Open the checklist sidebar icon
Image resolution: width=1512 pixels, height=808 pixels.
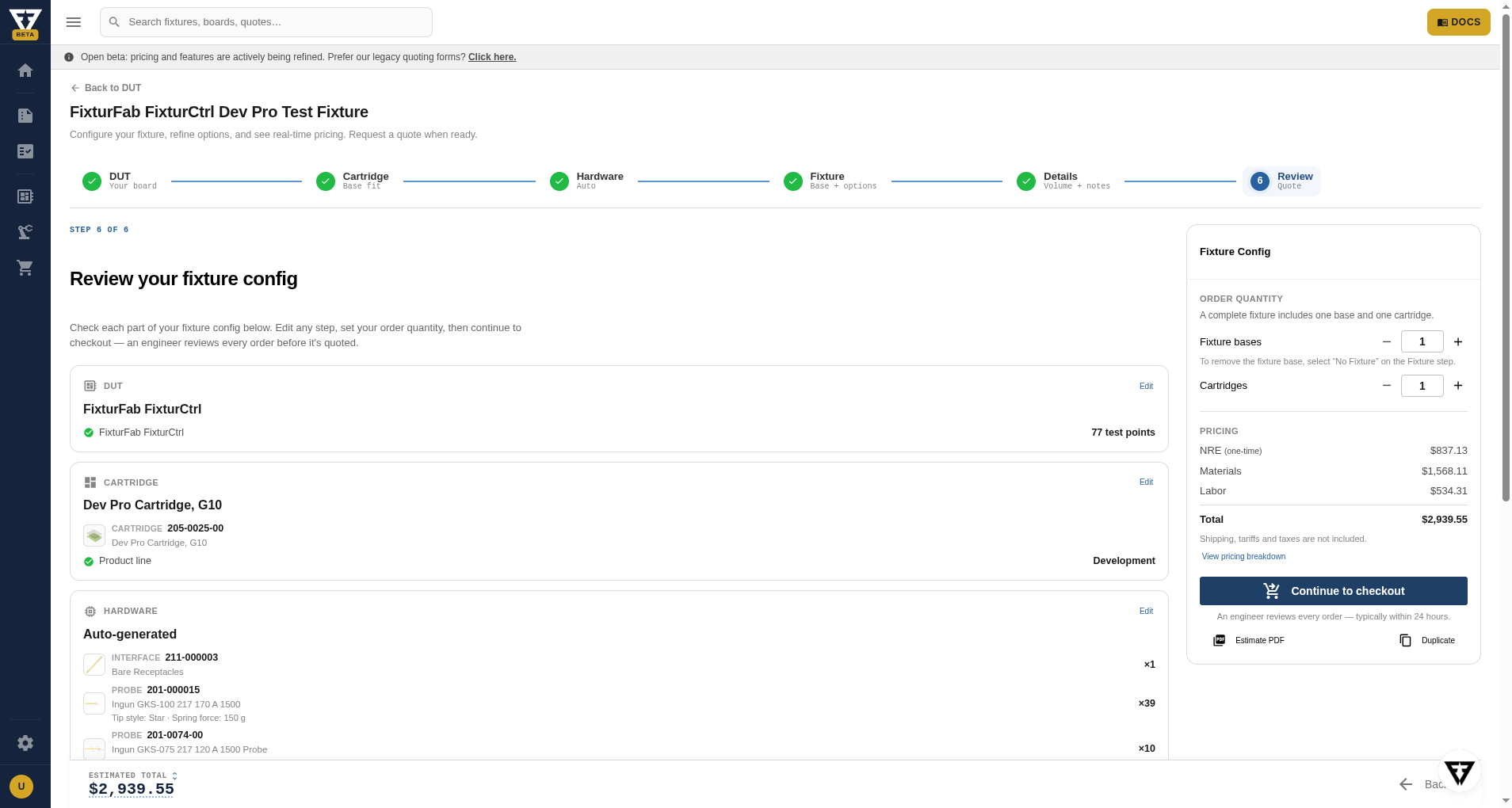point(25,151)
